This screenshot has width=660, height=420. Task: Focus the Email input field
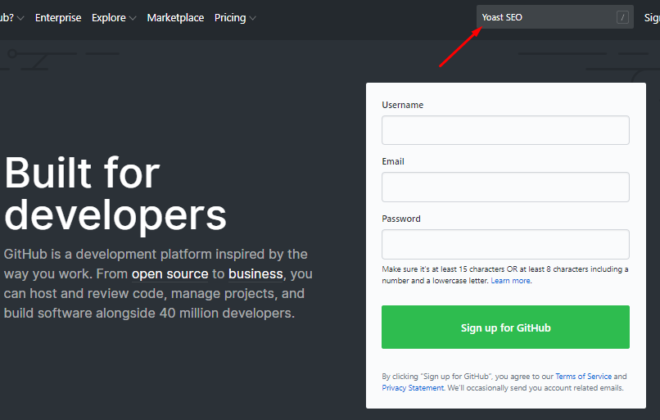505,187
